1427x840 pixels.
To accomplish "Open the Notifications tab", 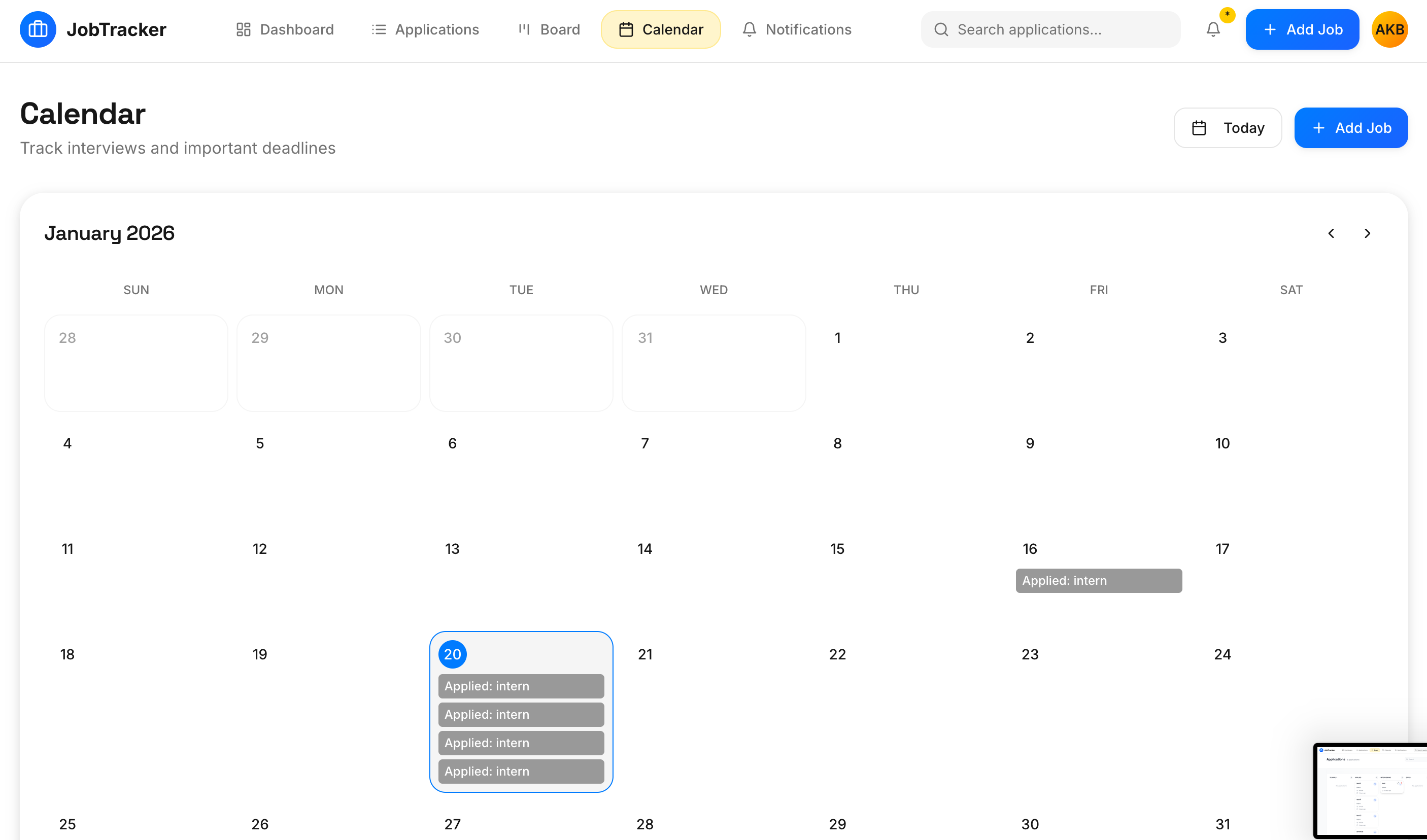I will pos(797,29).
